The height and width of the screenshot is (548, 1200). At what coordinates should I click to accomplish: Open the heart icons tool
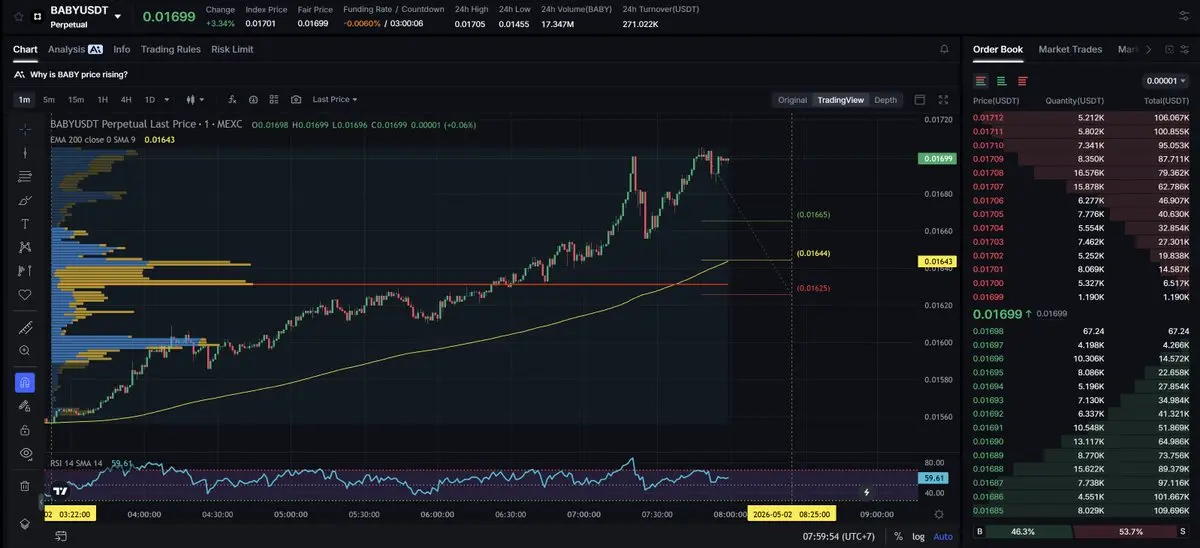[x=25, y=294]
